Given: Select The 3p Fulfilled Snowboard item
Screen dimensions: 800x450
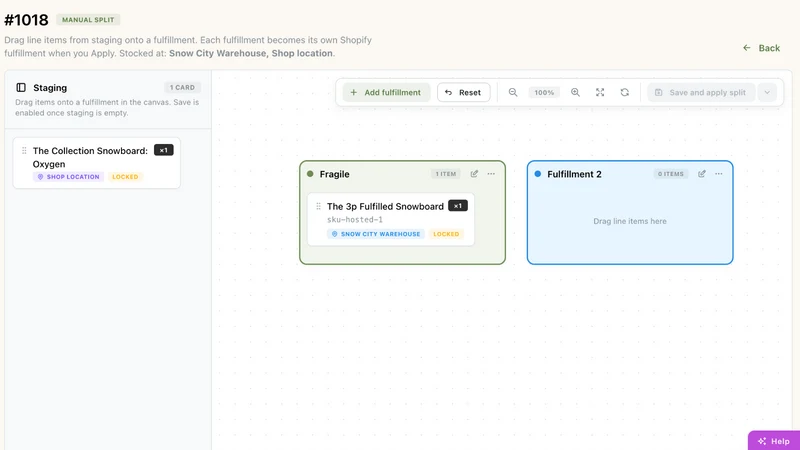Looking at the screenshot, I should coord(391,219).
